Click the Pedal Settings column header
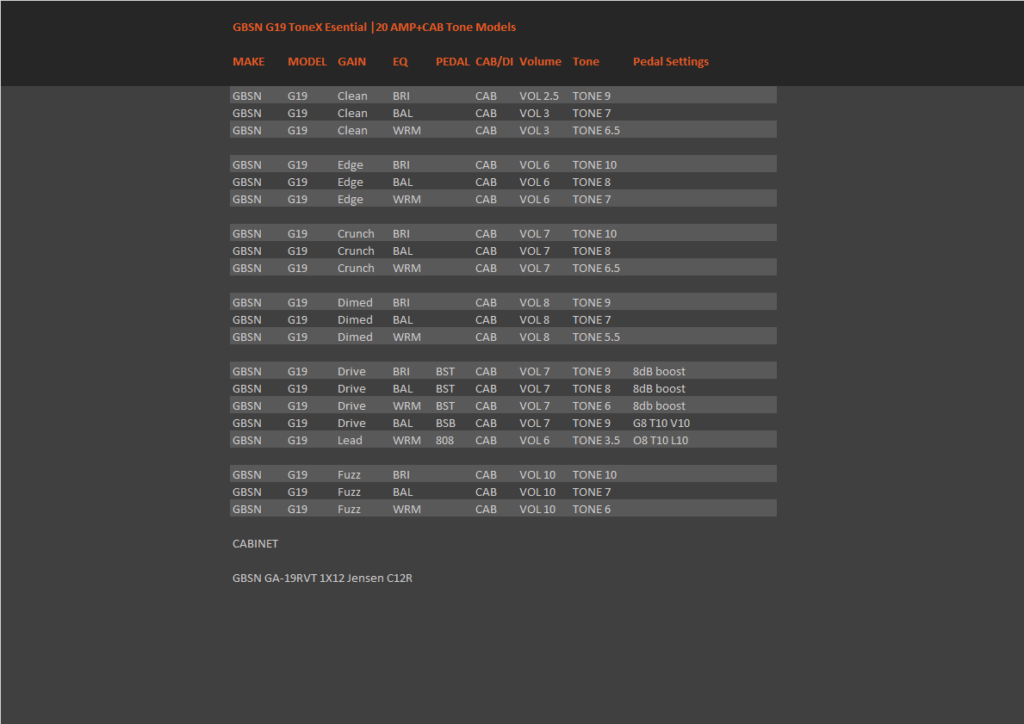 click(671, 61)
